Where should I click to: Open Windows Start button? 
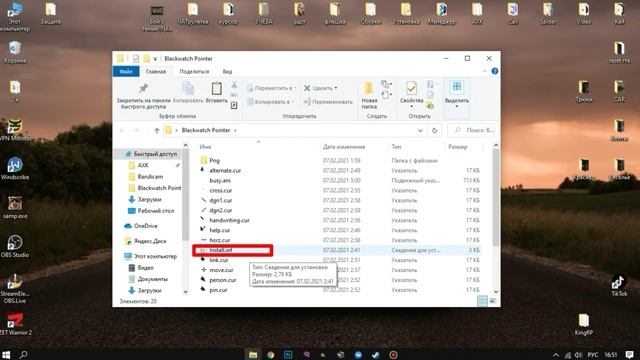point(6,355)
